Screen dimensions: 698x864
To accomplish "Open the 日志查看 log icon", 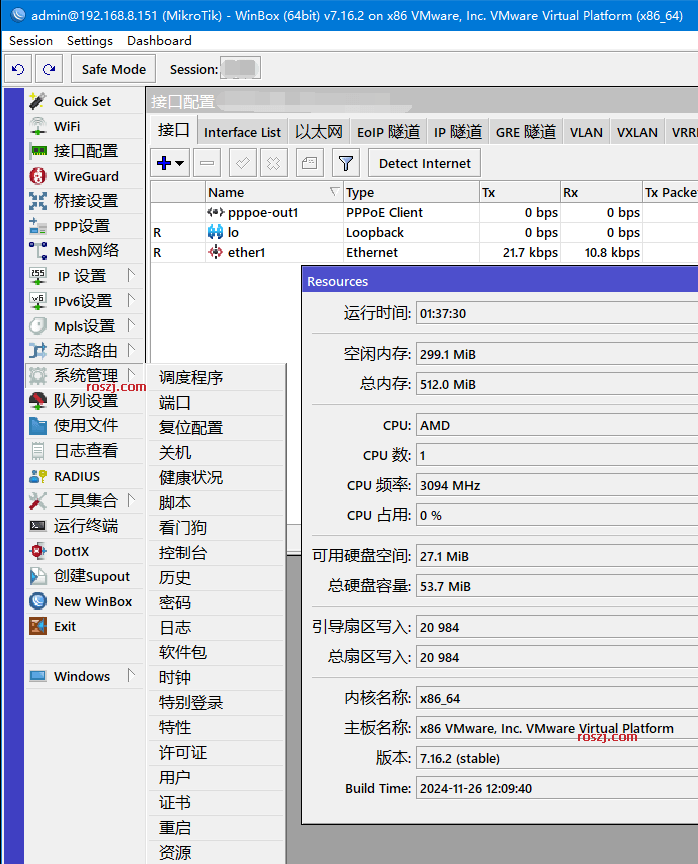I will tap(37, 451).
